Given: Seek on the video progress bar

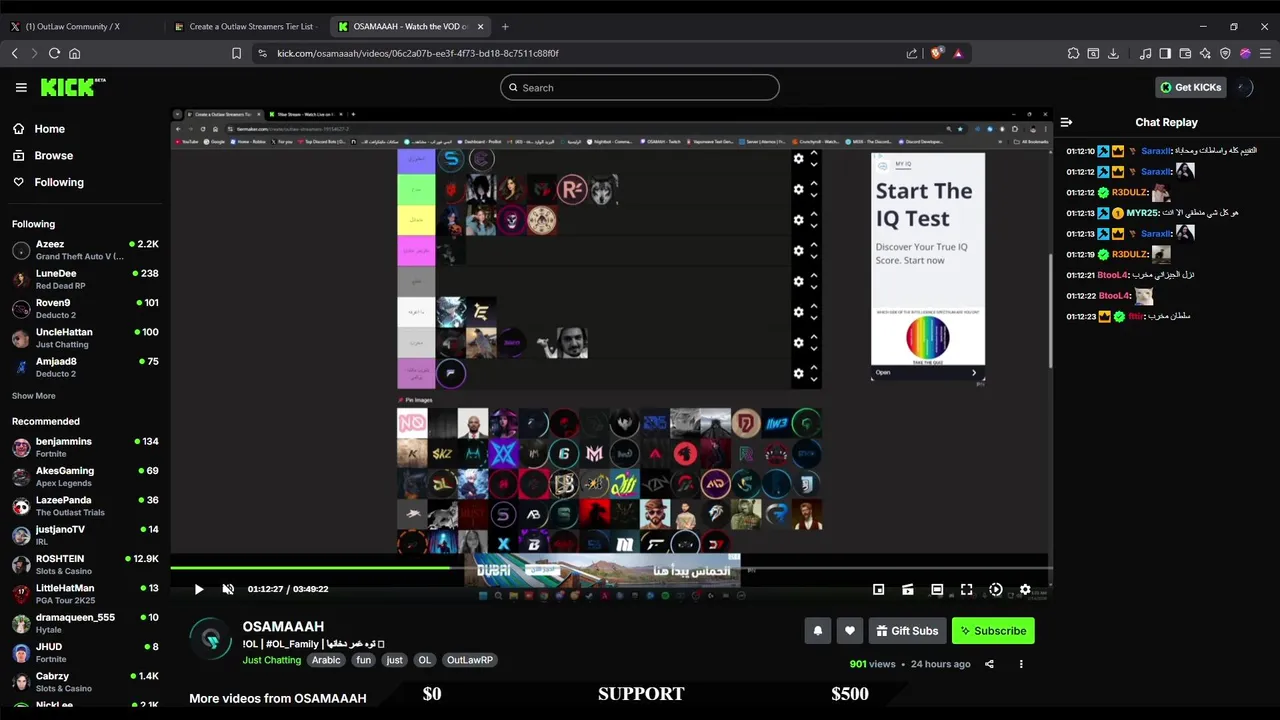Looking at the screenshot, I should 610,568.
